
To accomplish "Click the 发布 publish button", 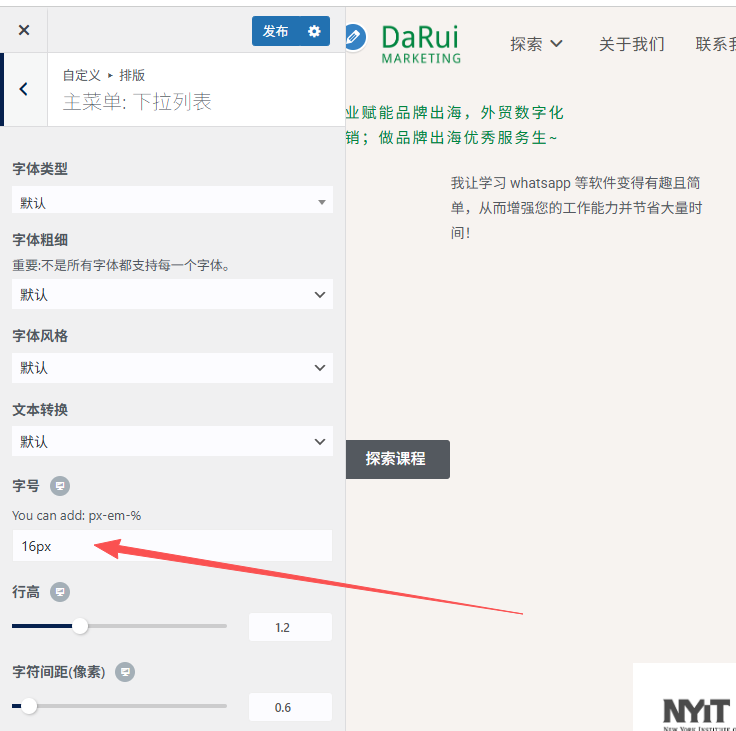I will pos(276,31).
